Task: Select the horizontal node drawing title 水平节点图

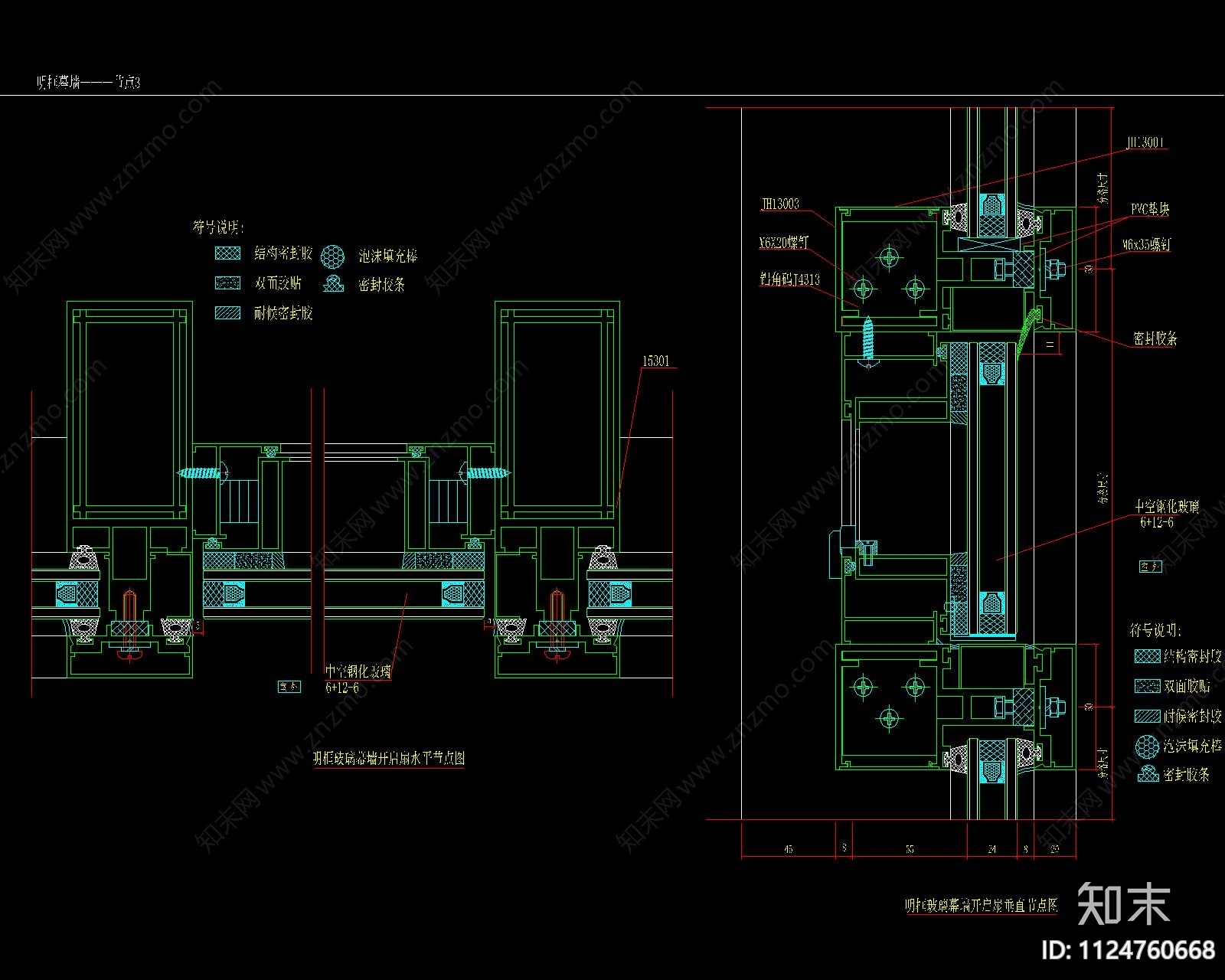Action: pos(388,759)
